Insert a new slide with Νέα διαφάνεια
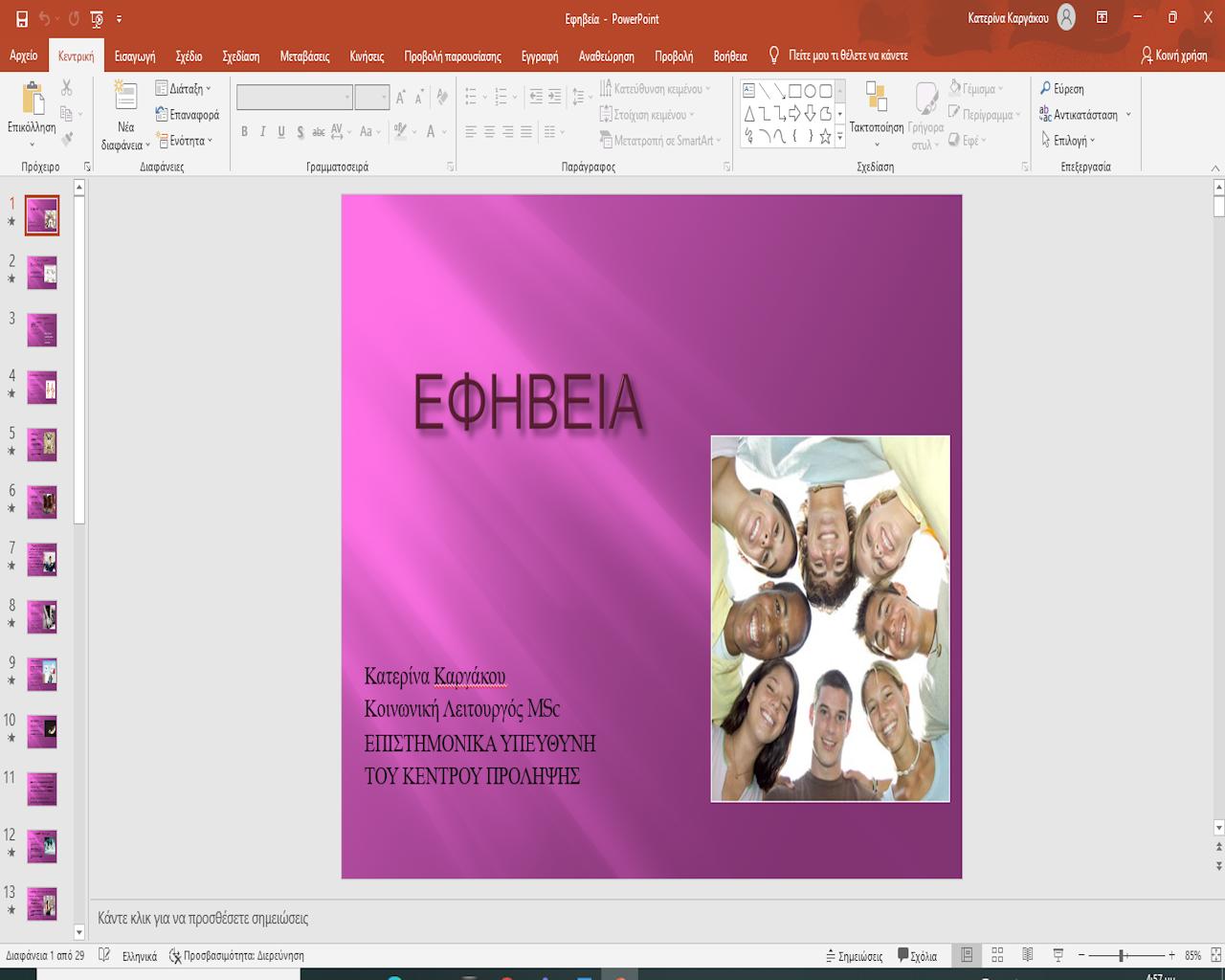This screenshot has width=1225, height=980. [125, 99]
